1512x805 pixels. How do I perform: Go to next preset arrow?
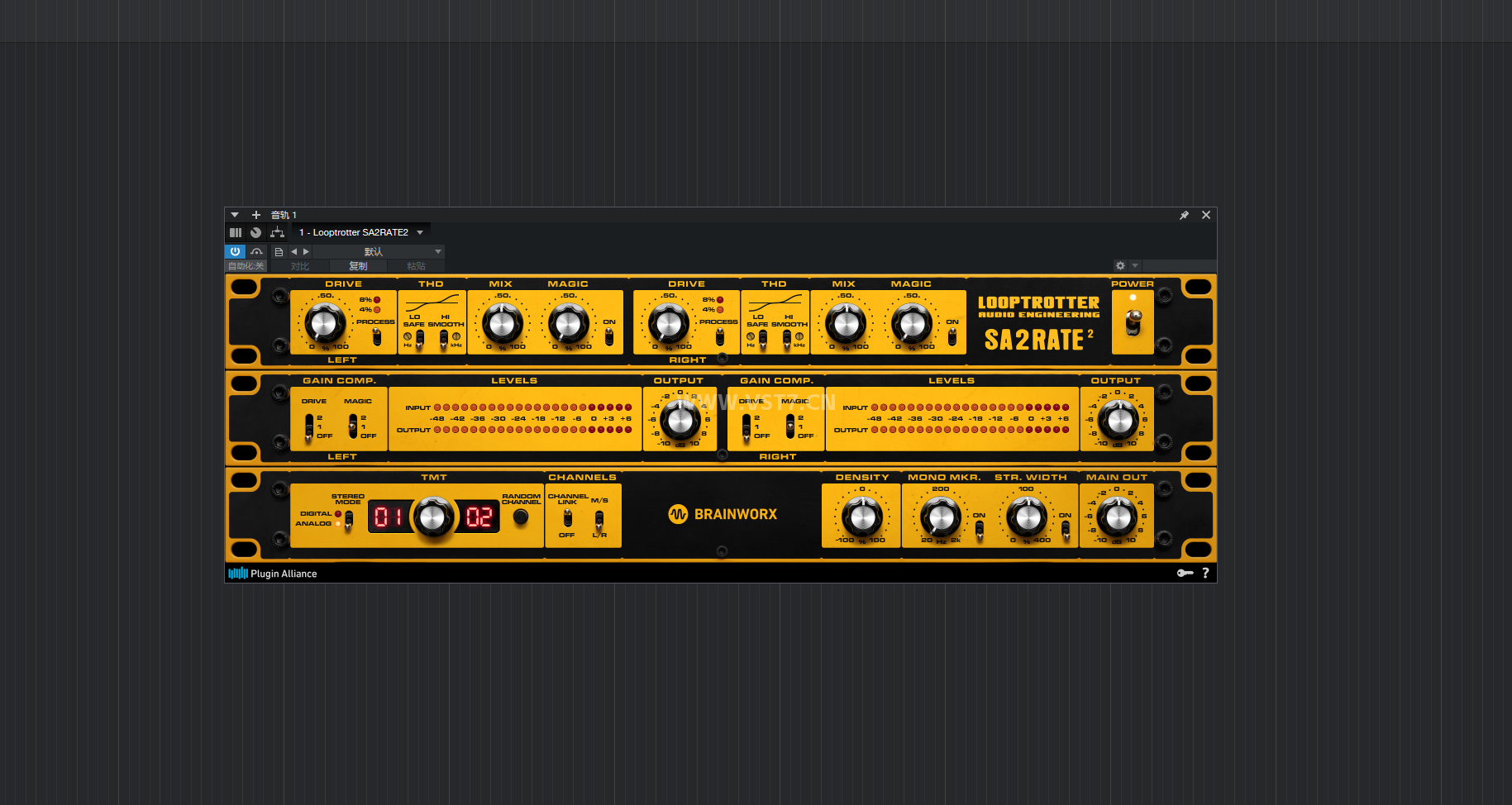coord(306,251)
